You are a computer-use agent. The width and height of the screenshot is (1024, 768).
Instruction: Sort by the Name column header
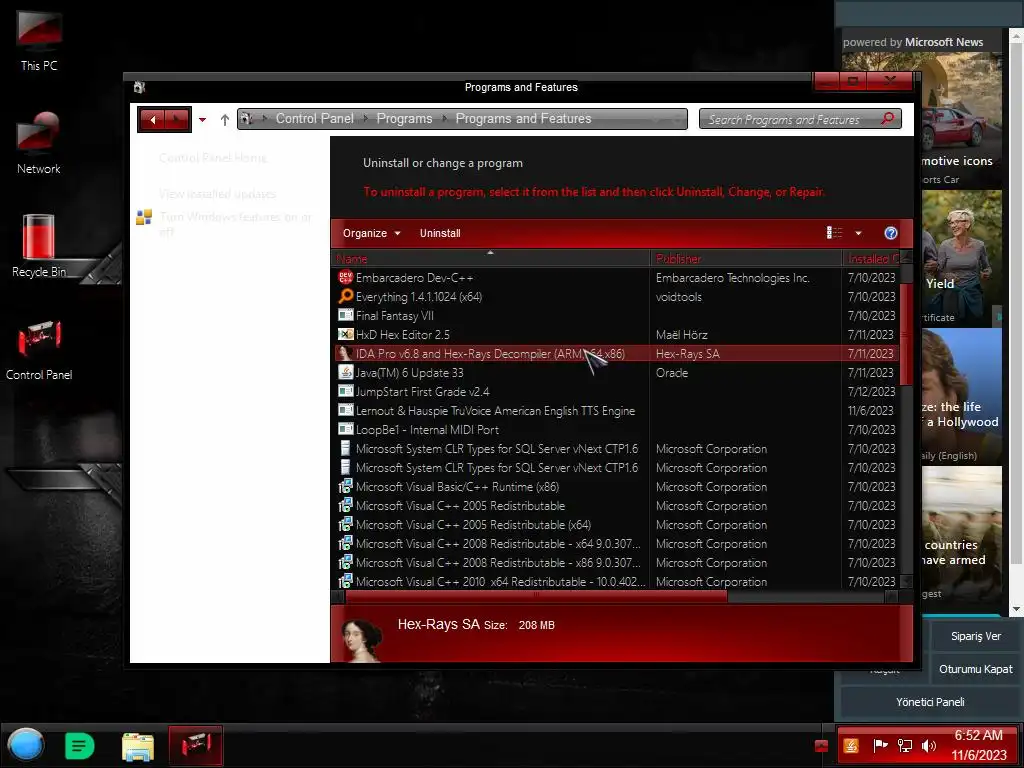[491, 259]
